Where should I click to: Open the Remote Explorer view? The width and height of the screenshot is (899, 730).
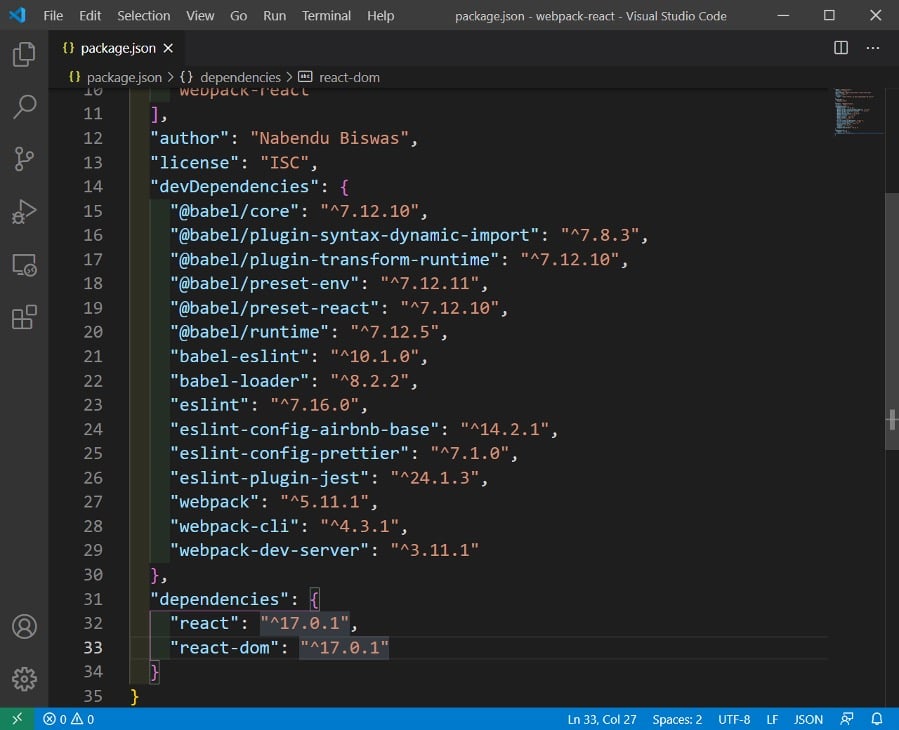pyautogui.click(x=24, y=263)
